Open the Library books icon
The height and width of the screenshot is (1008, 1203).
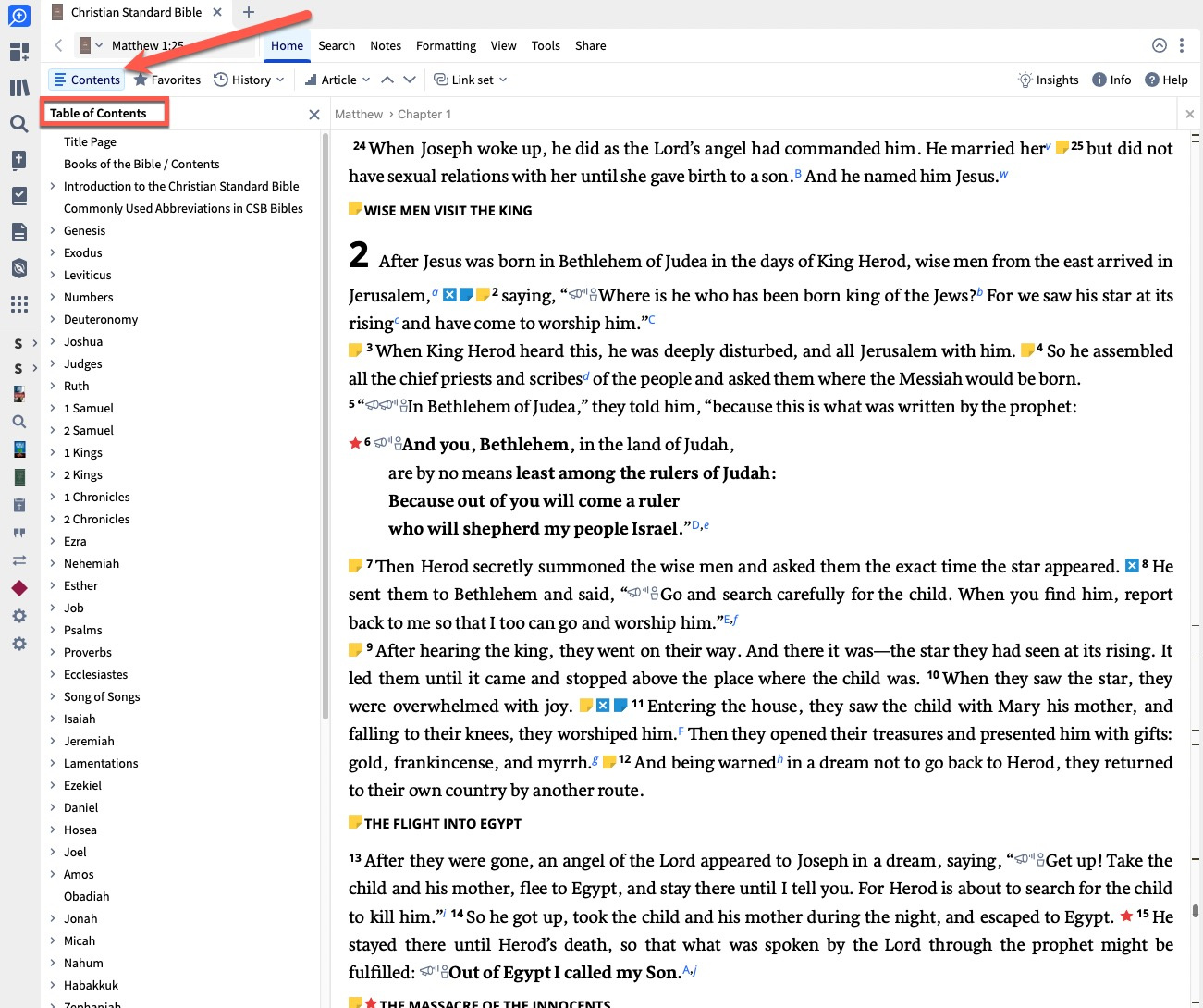click(18, 88)
